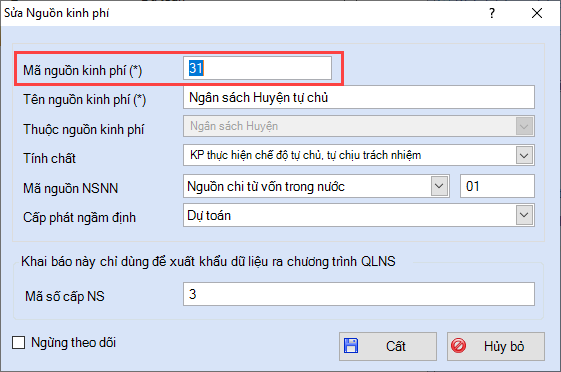
Task: Click the Tính chất combo box value text
Action: tap(306, 155)
